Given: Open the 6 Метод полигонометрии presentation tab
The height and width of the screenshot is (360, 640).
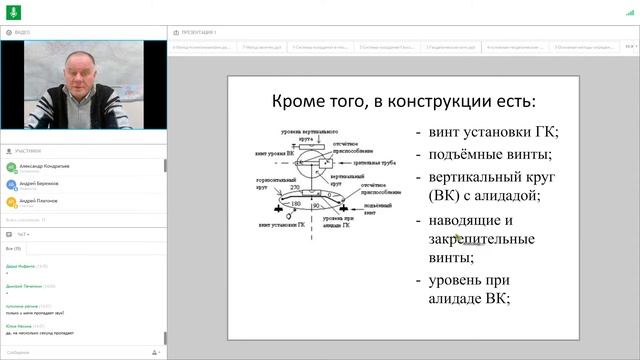Looking at the screenshot, I should click(x=202, y=47).
